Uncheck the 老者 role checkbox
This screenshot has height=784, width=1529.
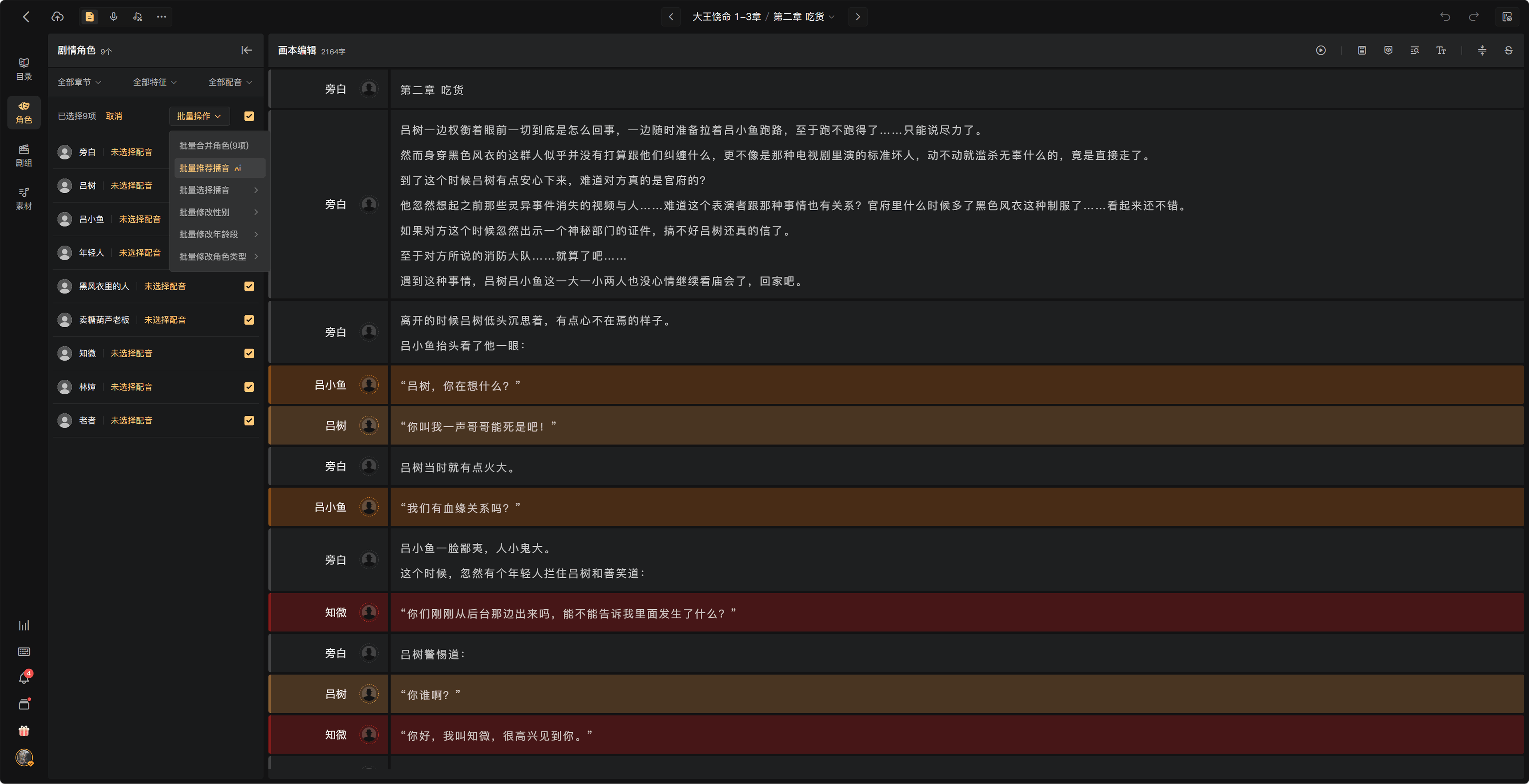tap(249, 420)
